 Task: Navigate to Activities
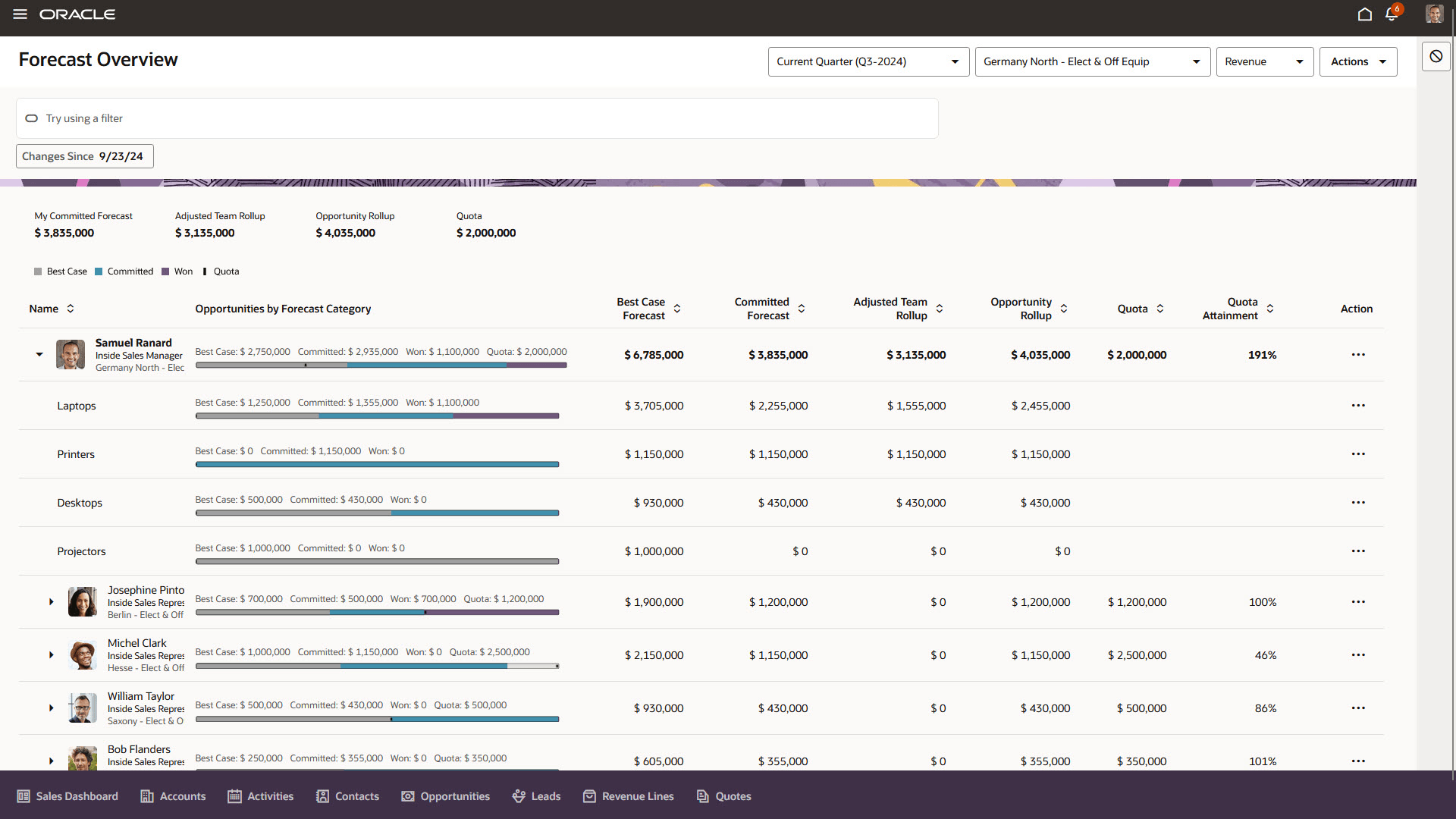(260, 795)
